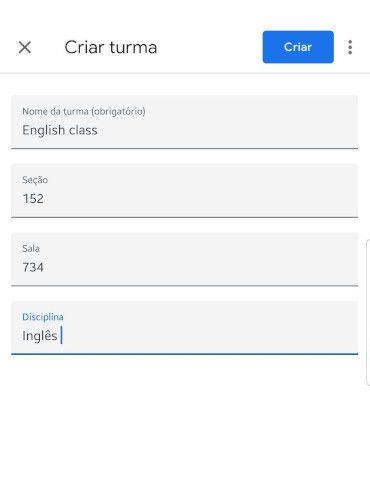
Task: Click empty space right of Inglês text
Action: pyautogui.click(x=210, y=336)
